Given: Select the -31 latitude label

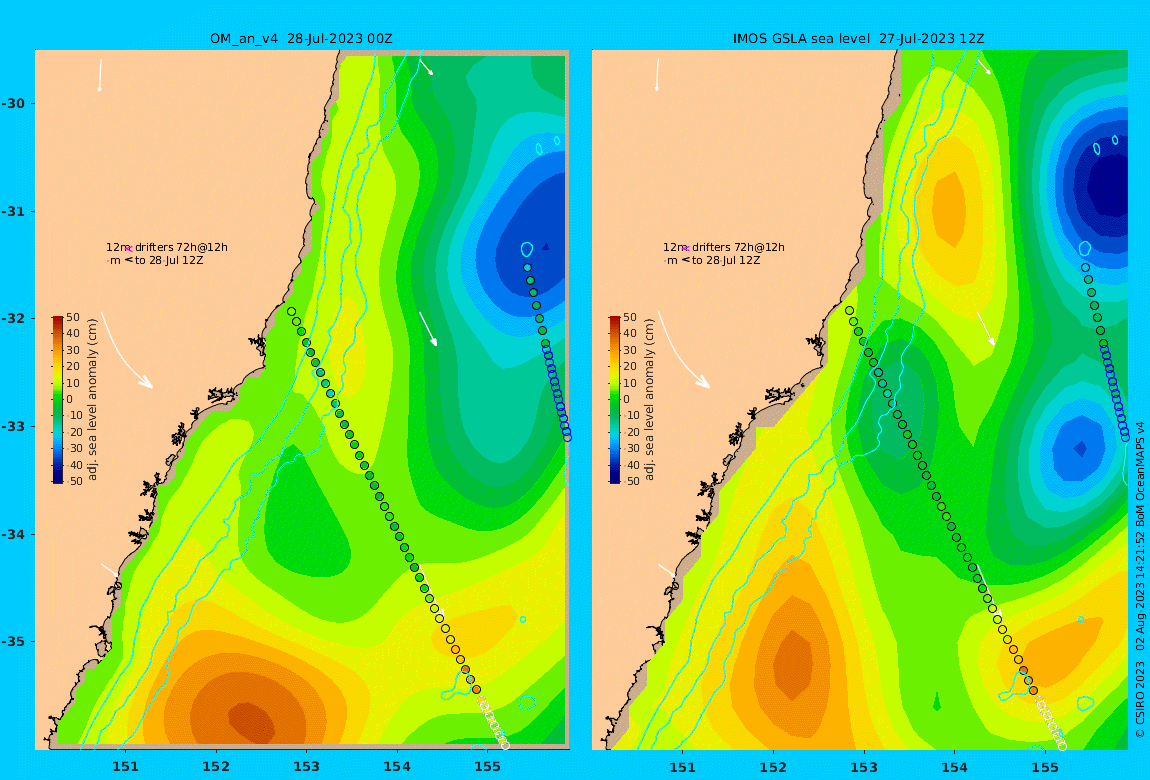Looking at the screenshot, I should click(x=12, y=211).
